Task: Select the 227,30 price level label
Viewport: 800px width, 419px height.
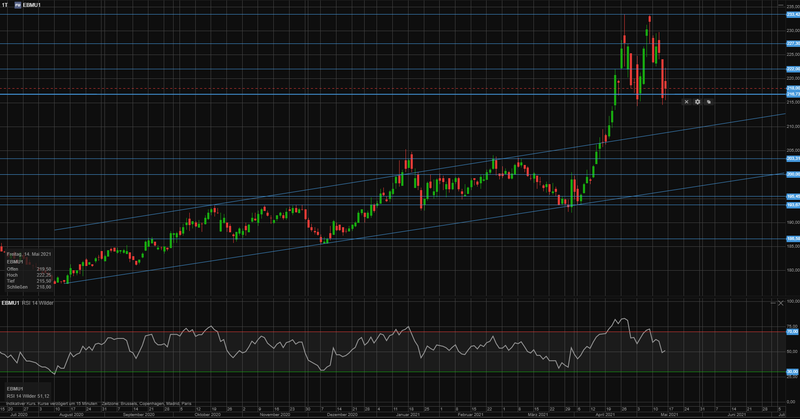Action: [x=790, y=44]
